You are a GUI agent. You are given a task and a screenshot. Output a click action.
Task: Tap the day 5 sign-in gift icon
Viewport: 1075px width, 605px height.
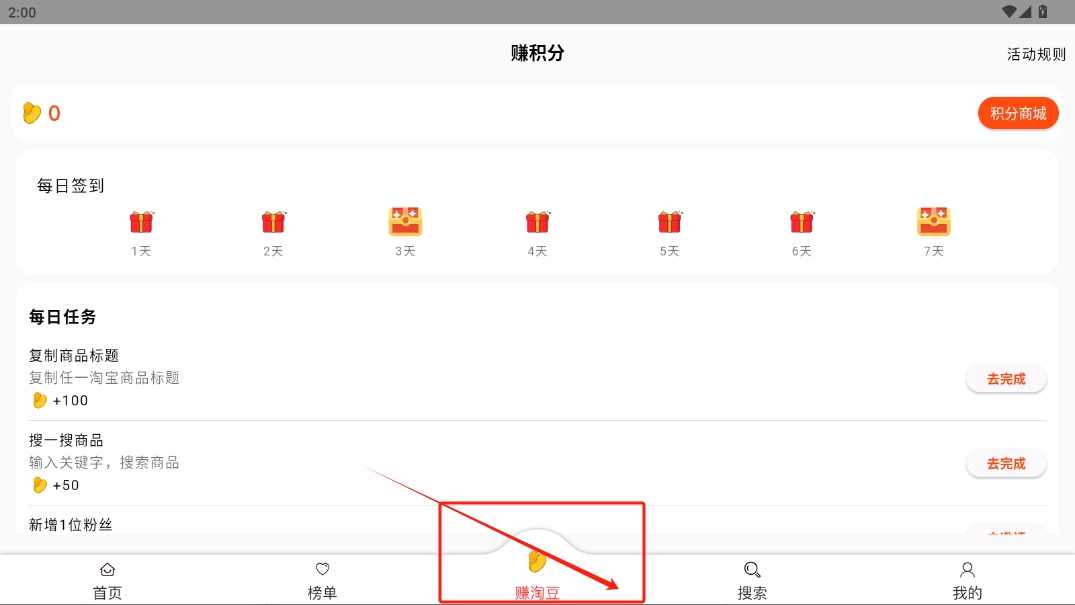tap(670, 222)
